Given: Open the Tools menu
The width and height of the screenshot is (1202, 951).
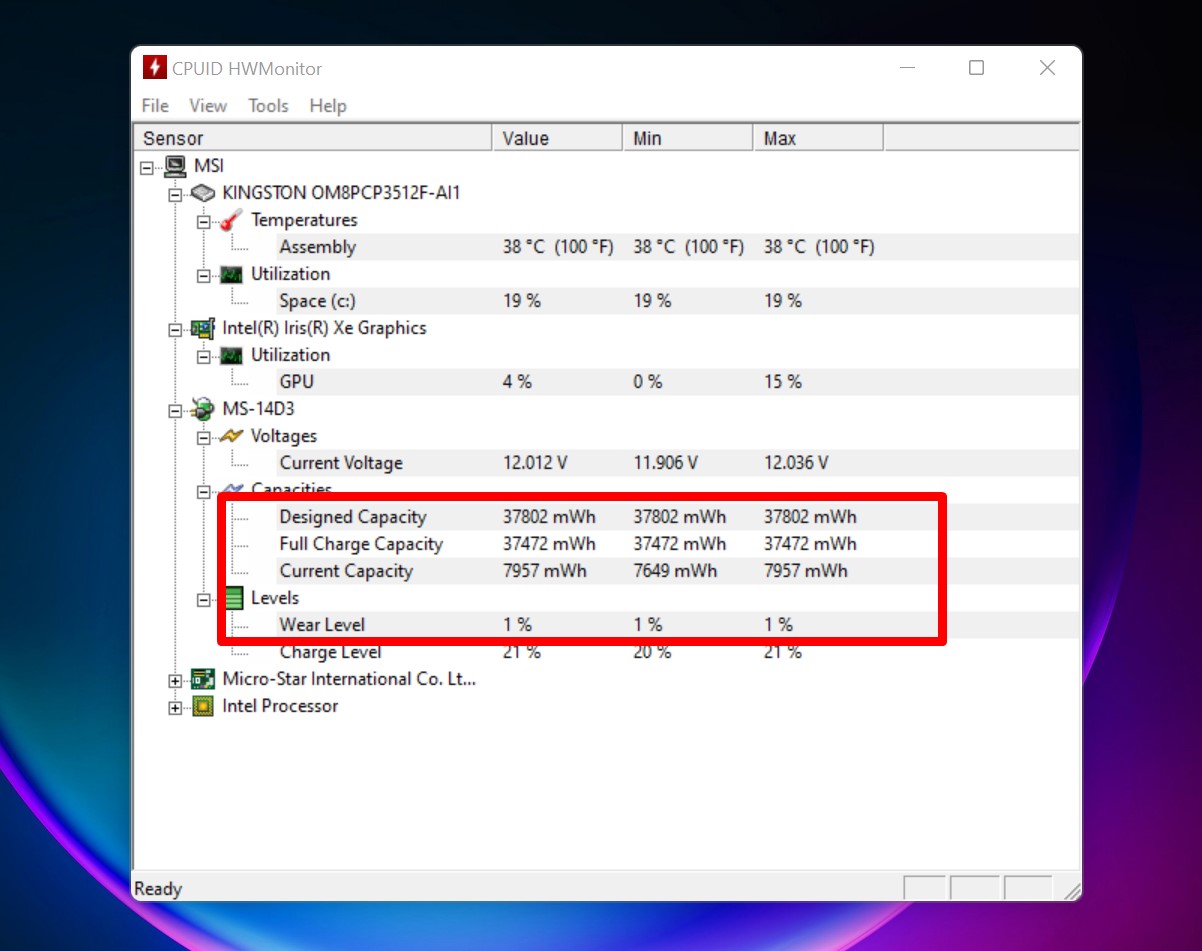Looking at the screenshot, I should click(x=268, y=106).
